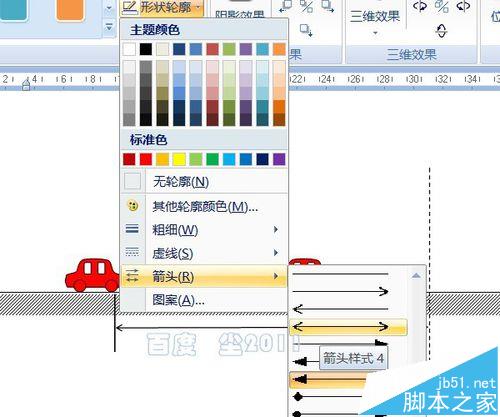Click the tilt right 3D rotation icon
Screen dimensions: 500x417
click(x=463, y=7)
